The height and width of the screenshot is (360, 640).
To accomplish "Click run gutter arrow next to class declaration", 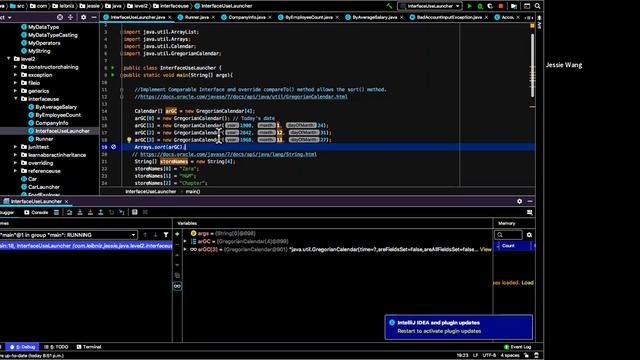I will tap(113, 68).
